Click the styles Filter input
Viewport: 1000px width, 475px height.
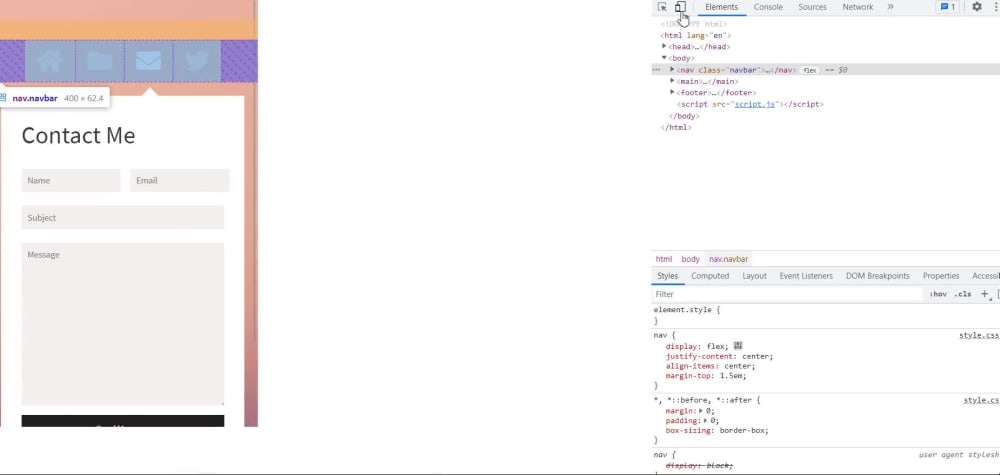787,294
